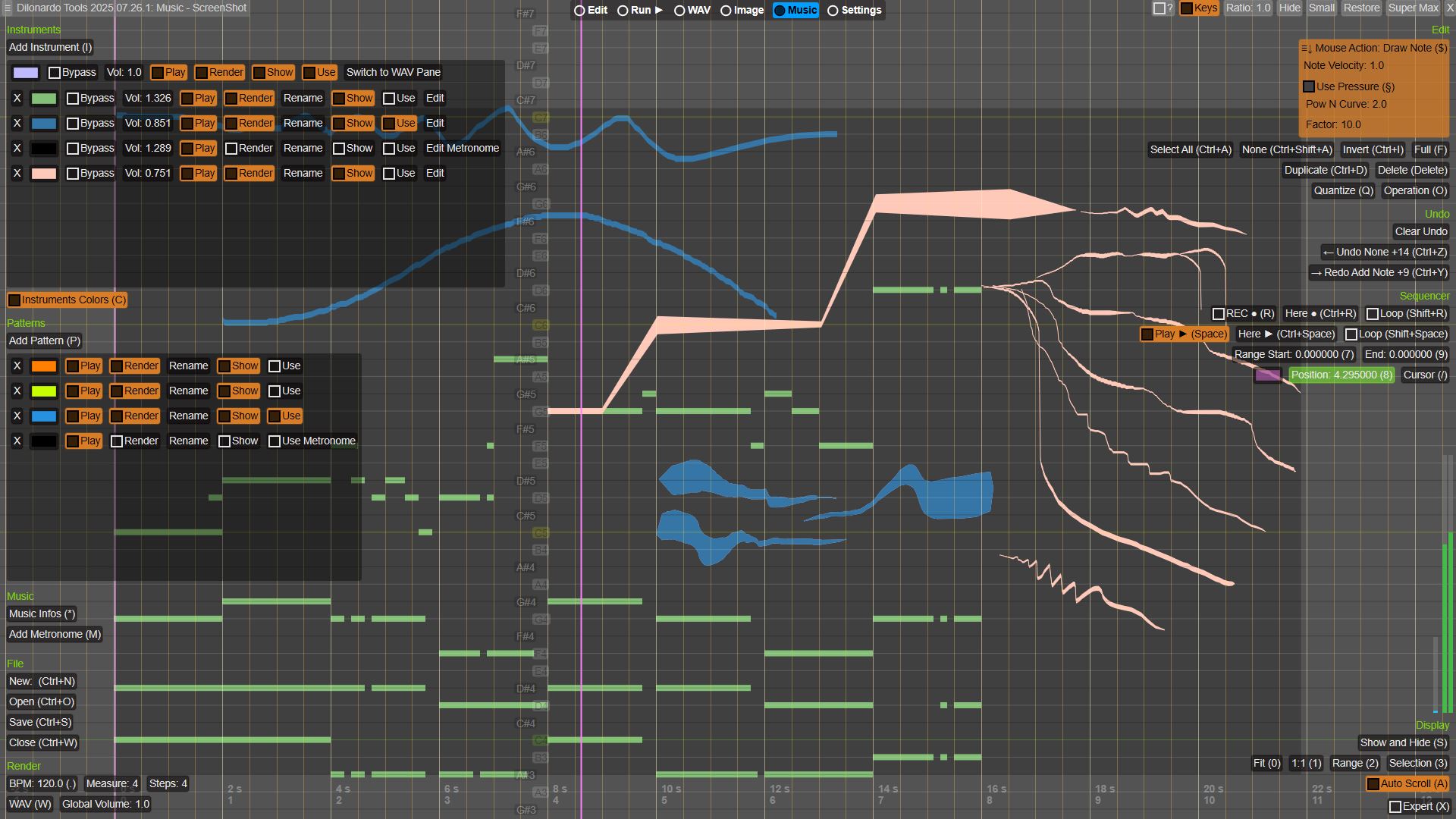Toggle Expert (X) mode checkbox
Image resolution: width=1456 pixels, height=819 pixels.
(x=1395, y=806)
